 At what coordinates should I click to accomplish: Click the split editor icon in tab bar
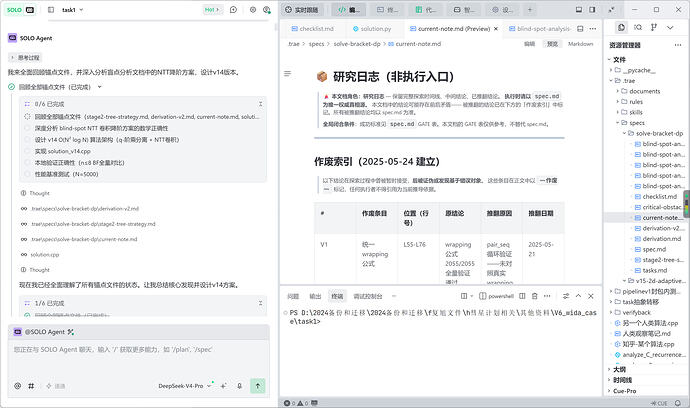580,29
